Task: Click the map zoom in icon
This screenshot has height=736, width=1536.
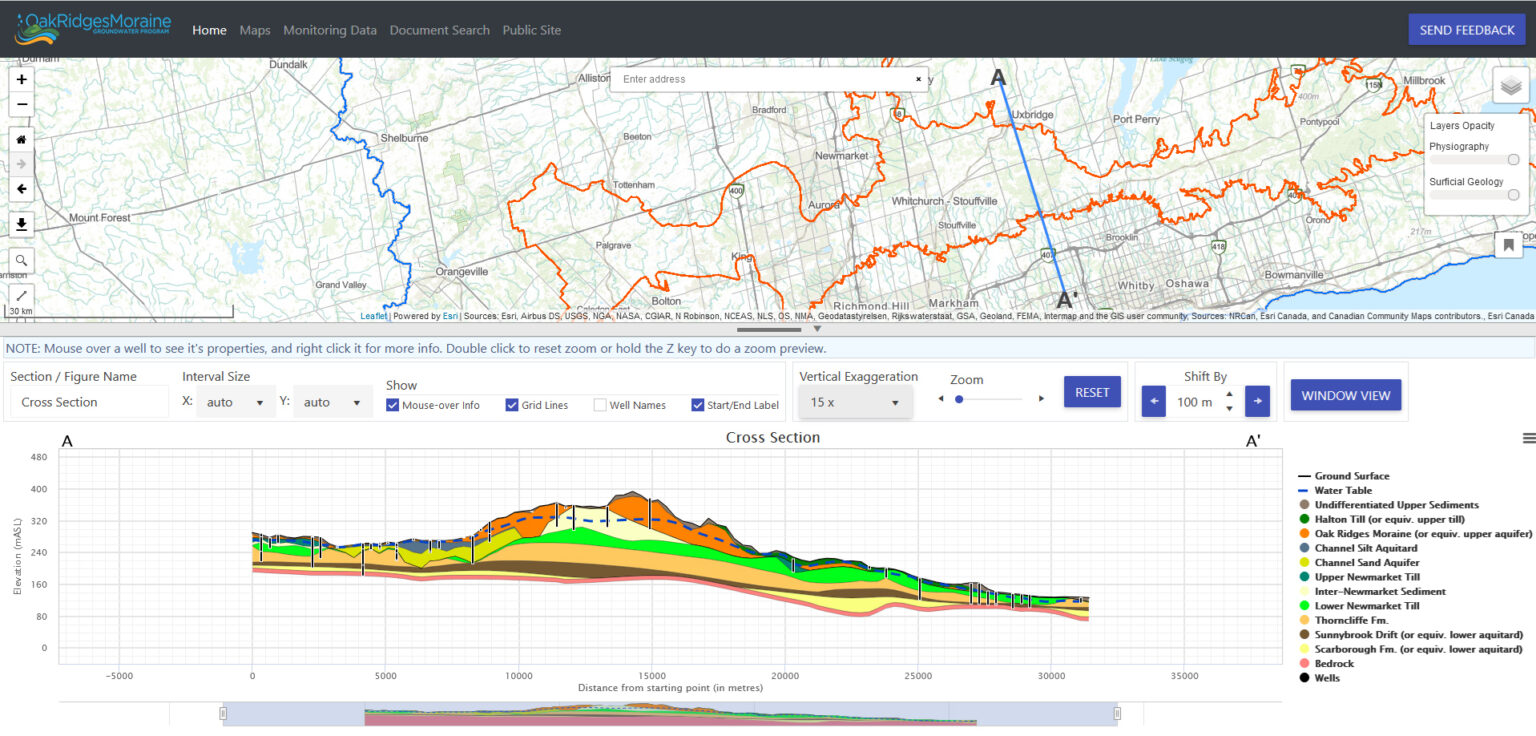Action: click(21, 78)
